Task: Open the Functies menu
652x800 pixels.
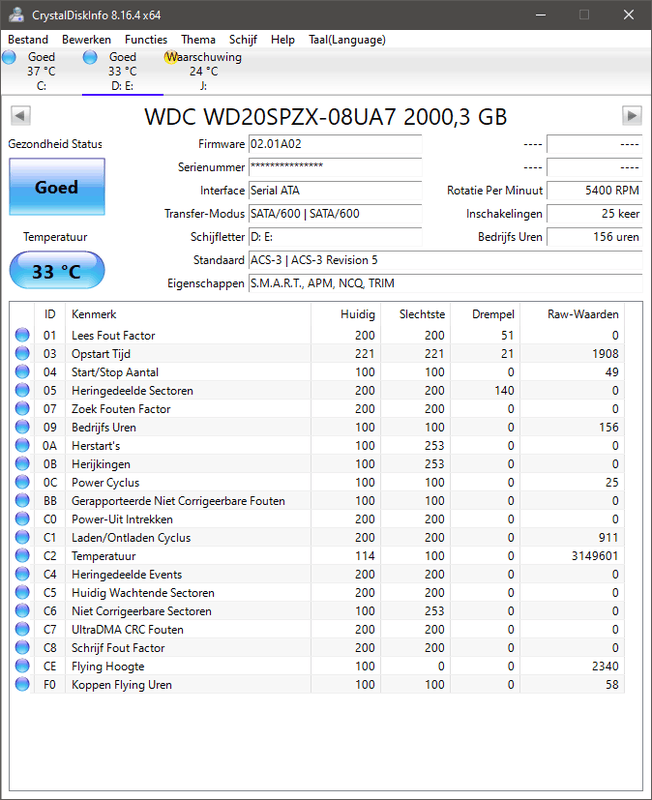Action: pos(146,40)
